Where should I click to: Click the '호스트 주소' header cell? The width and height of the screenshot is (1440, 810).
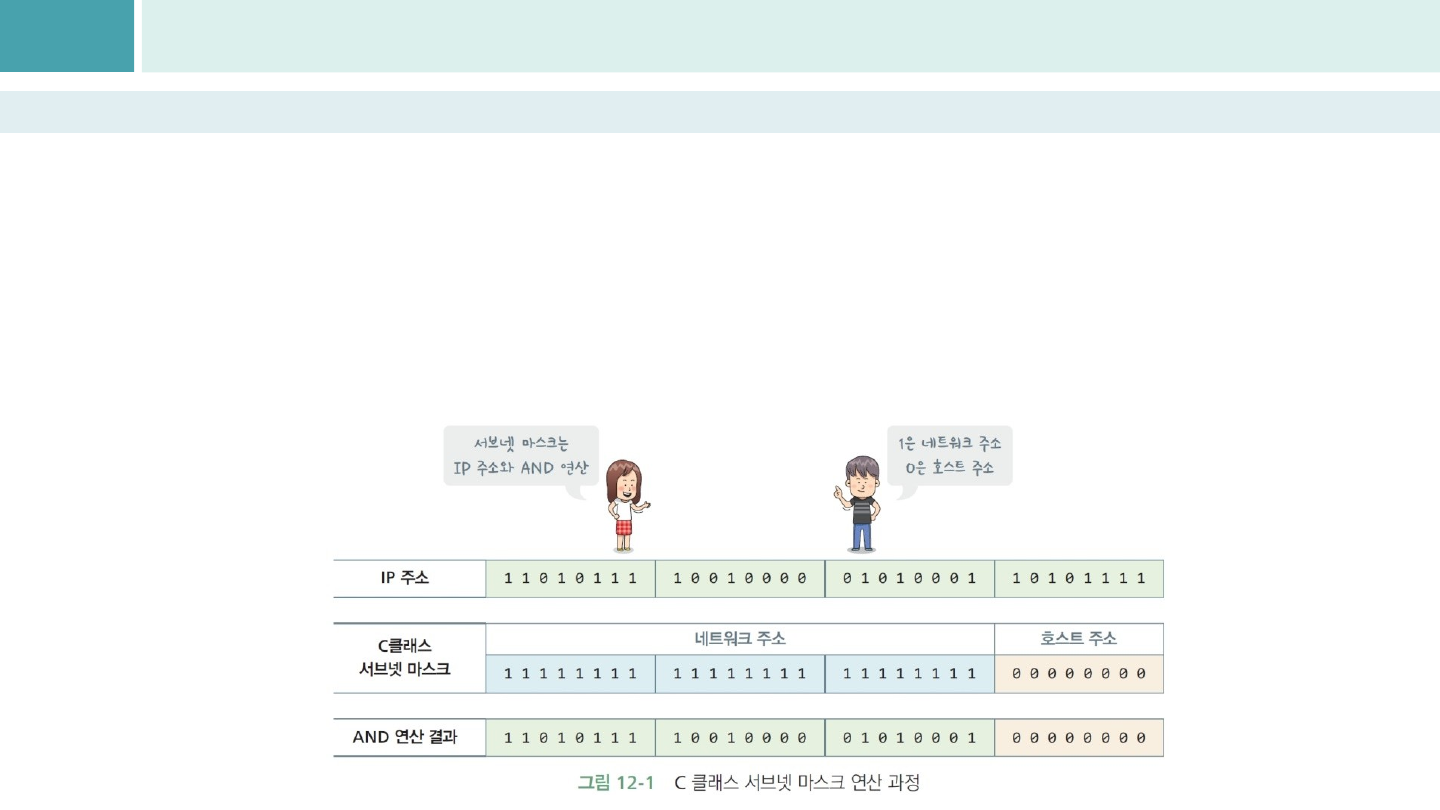(1079, 638)
